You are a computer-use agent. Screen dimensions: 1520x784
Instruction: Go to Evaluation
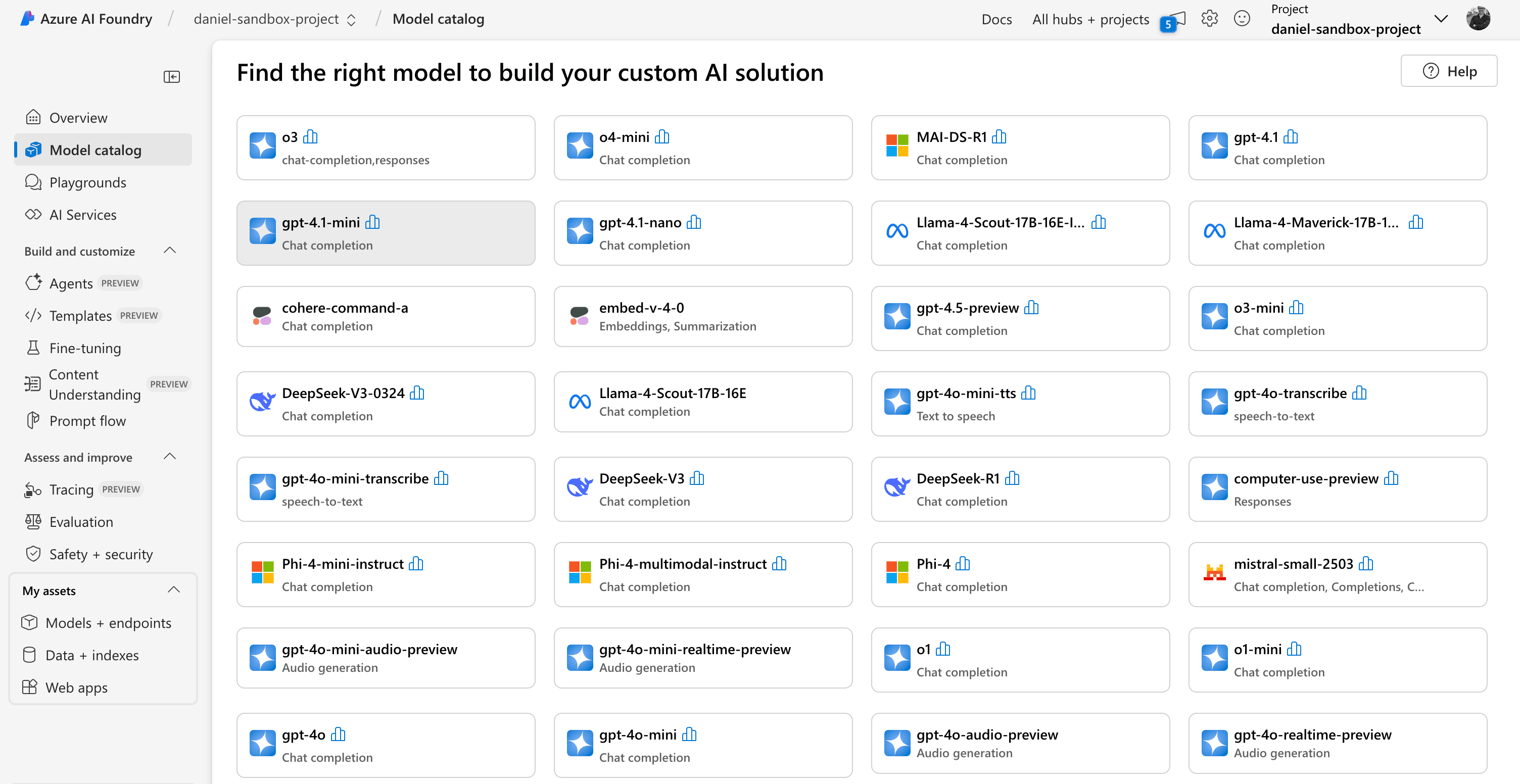click(103, 522)
